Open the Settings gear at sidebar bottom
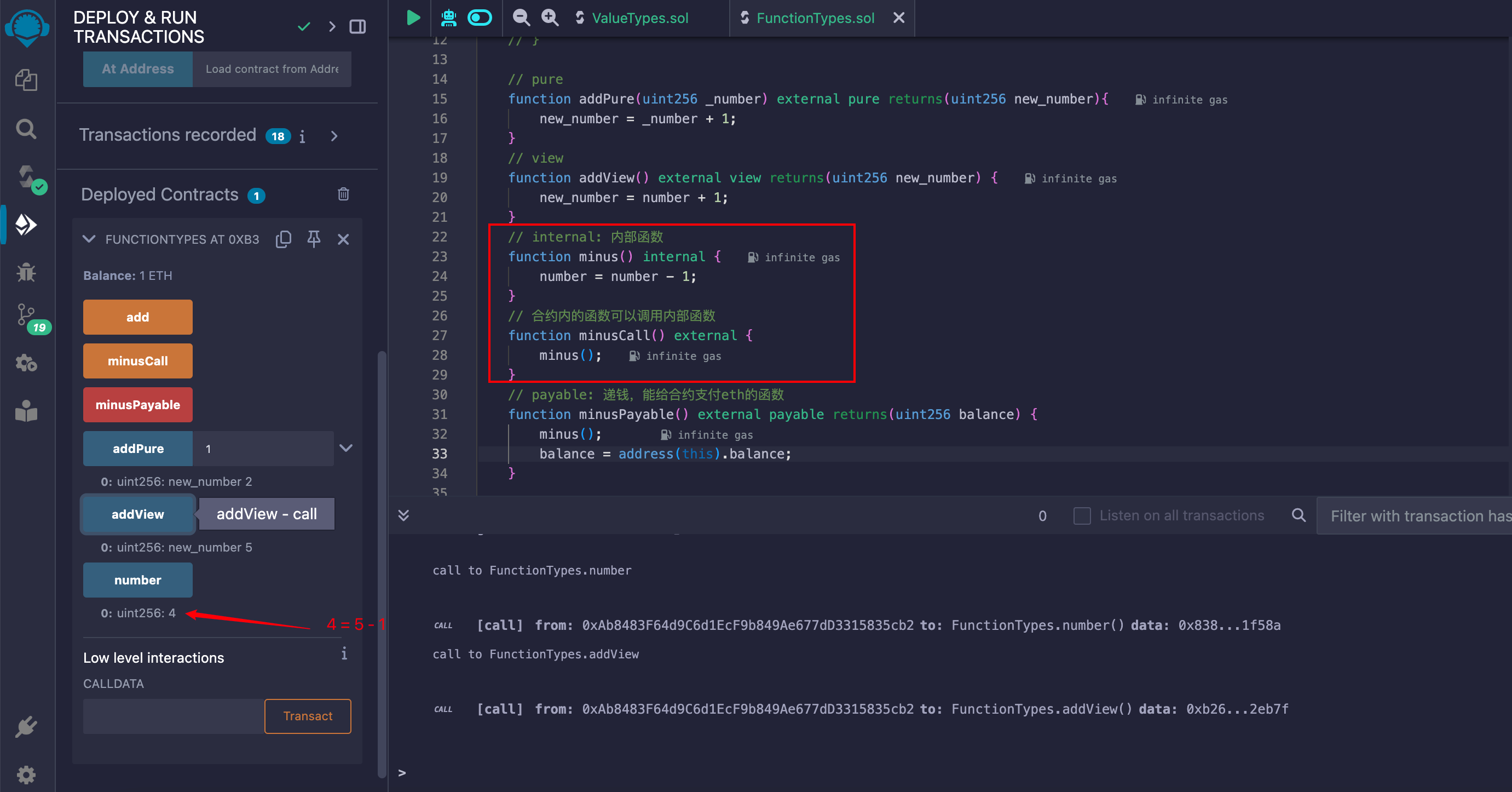Image resolution: width=1512 pixels, height=792 pixels. coord(26,775)
